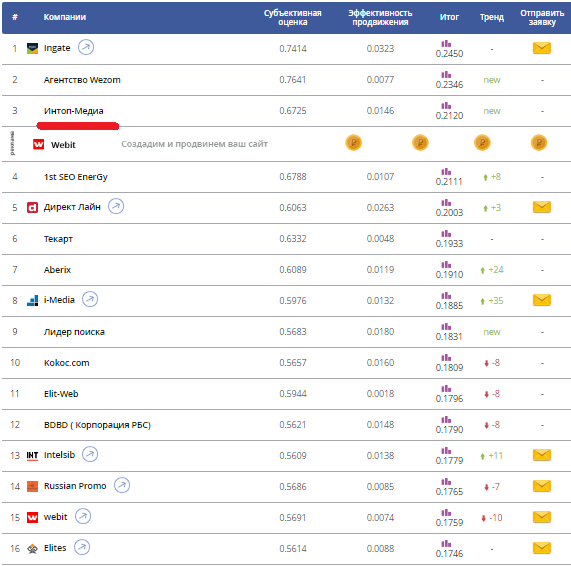Open Elit-Web company link
571x566 pixels.
(x=61, y=394)
